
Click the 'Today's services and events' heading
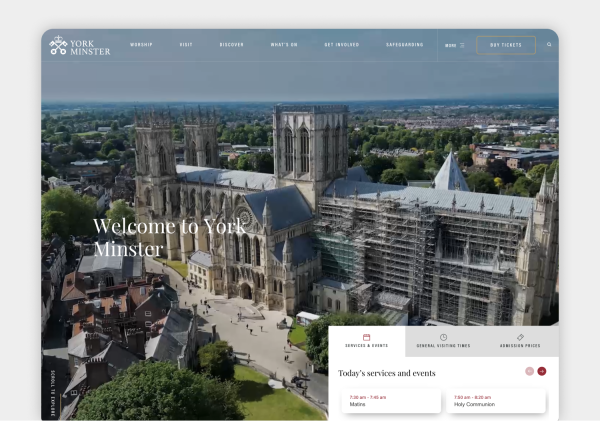tap(386, 373)
